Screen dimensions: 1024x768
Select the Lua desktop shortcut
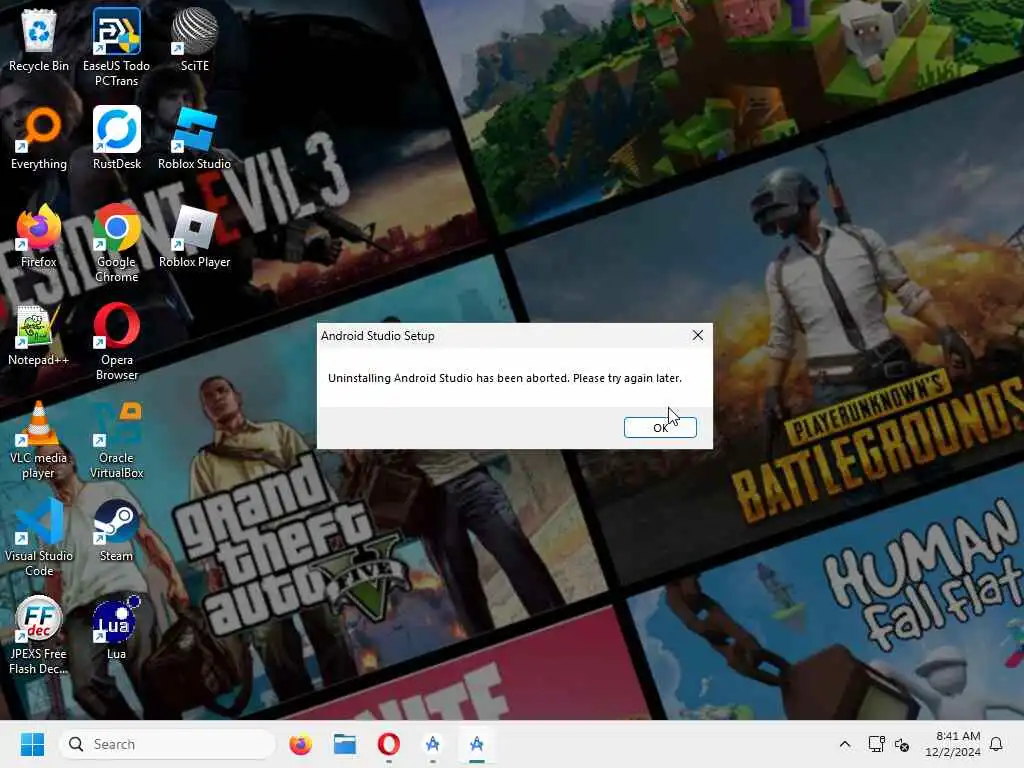(x=116, y=628)
